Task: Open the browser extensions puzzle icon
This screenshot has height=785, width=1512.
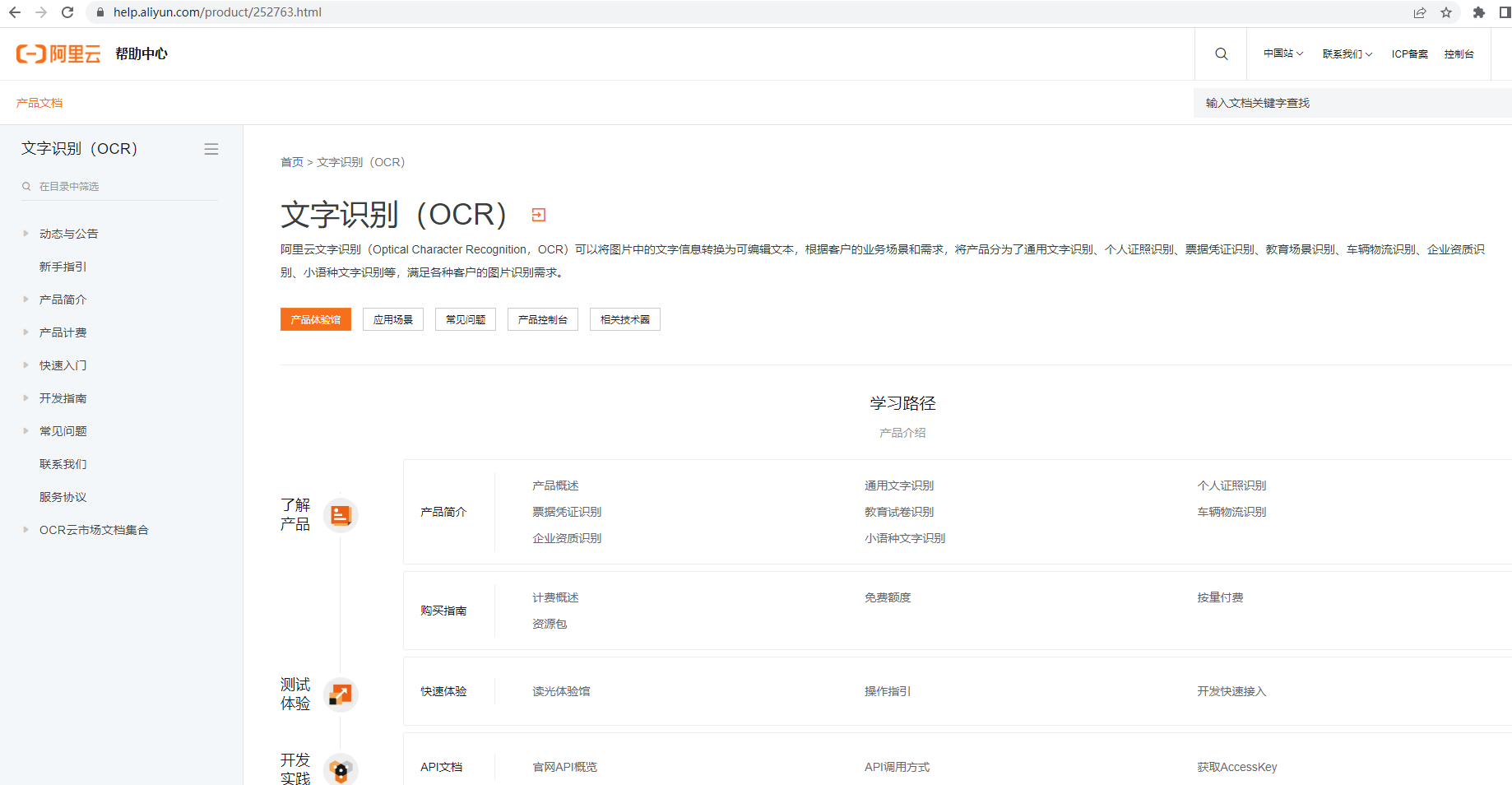Action: (1479, 12)
